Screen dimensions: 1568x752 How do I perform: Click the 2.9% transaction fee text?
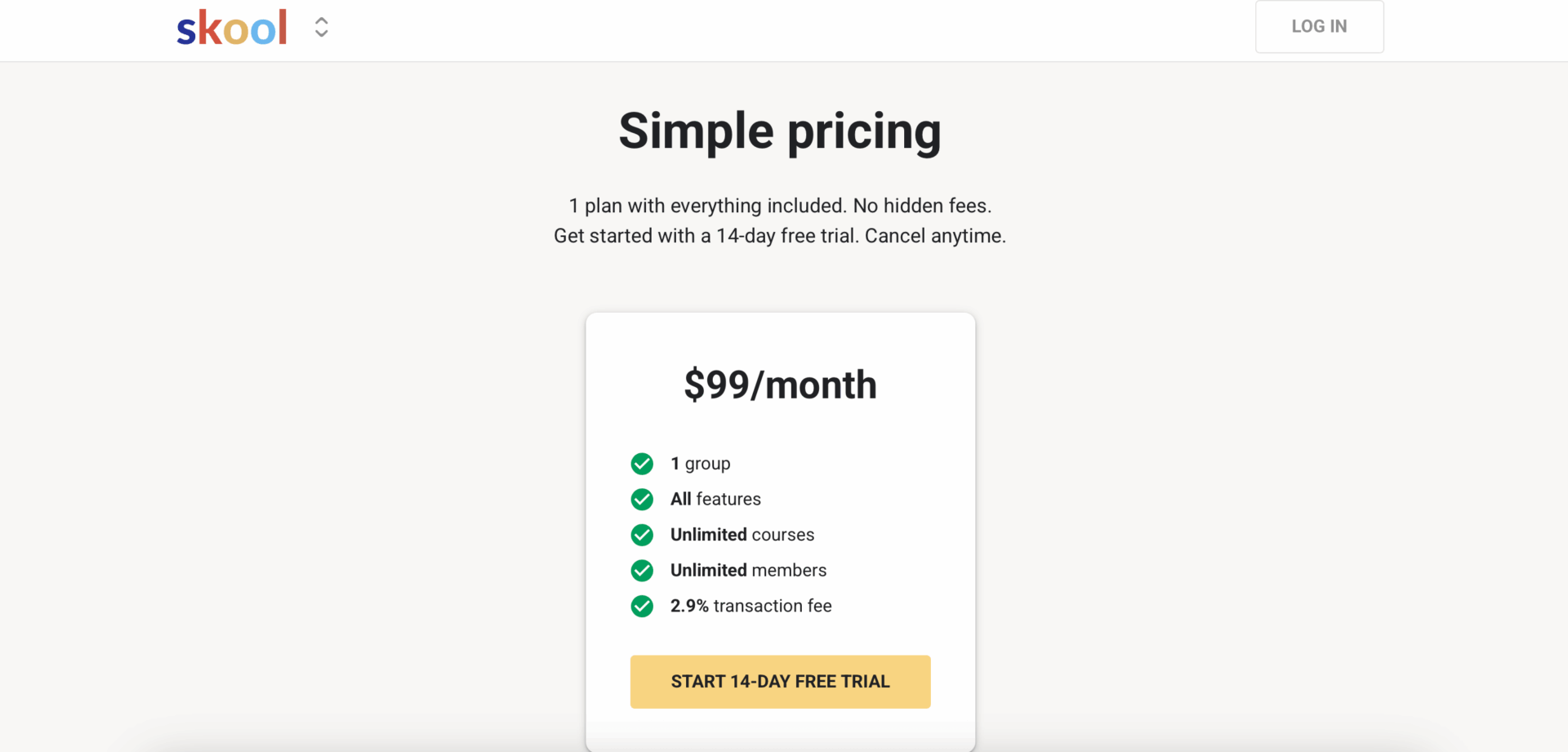tap(751, 606)
